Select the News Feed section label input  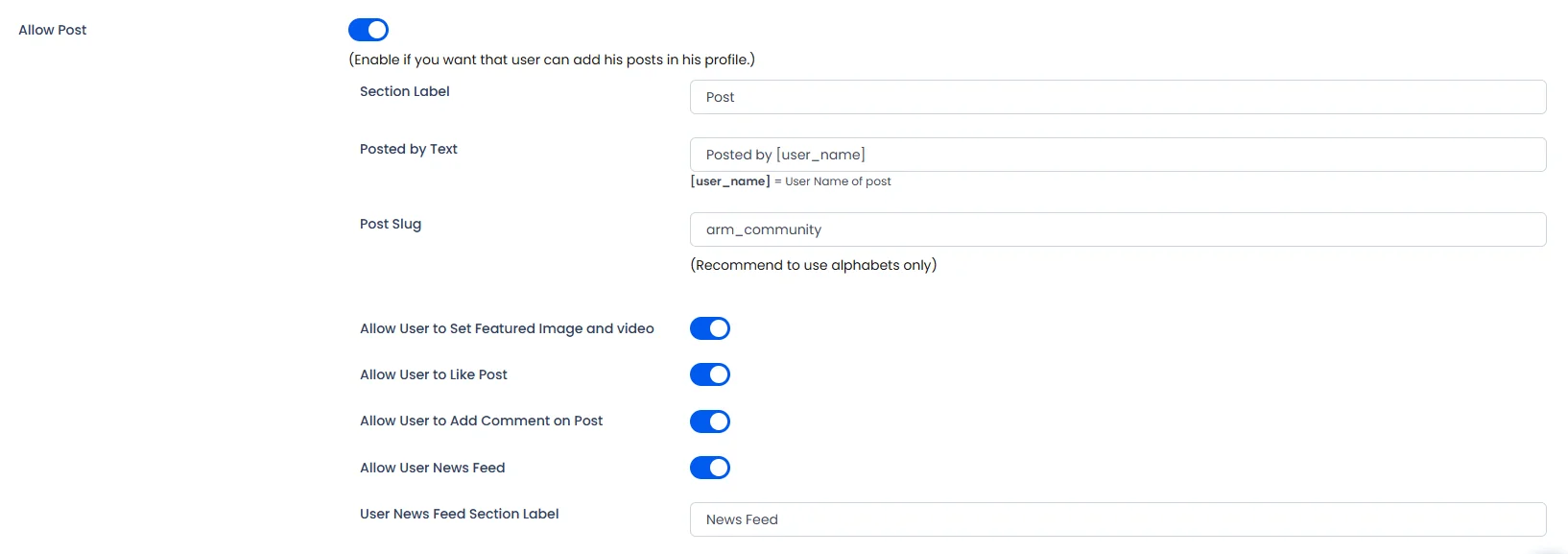(x=1118, y=519)
